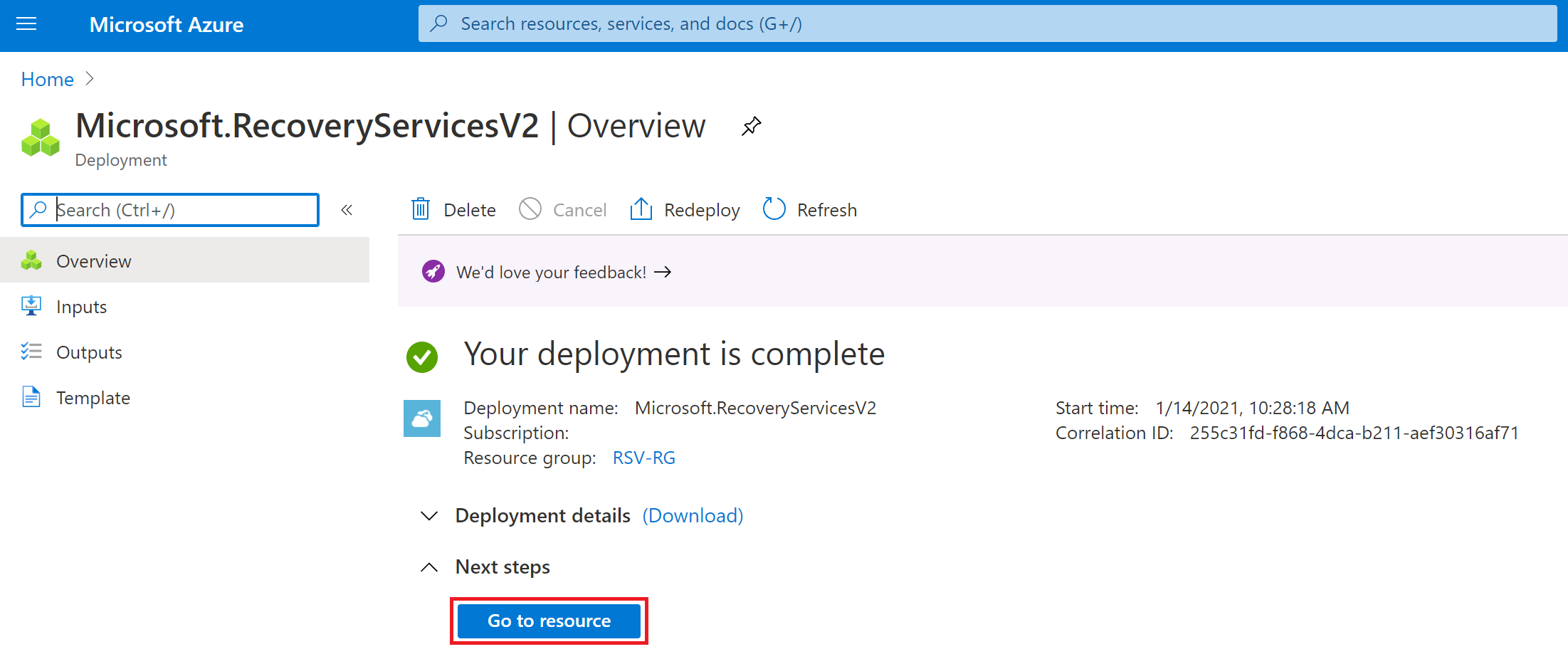This screenshot has height=659, width=1568.
Task: Select the Outputs sidebar icon
Action: click(31, 352)
